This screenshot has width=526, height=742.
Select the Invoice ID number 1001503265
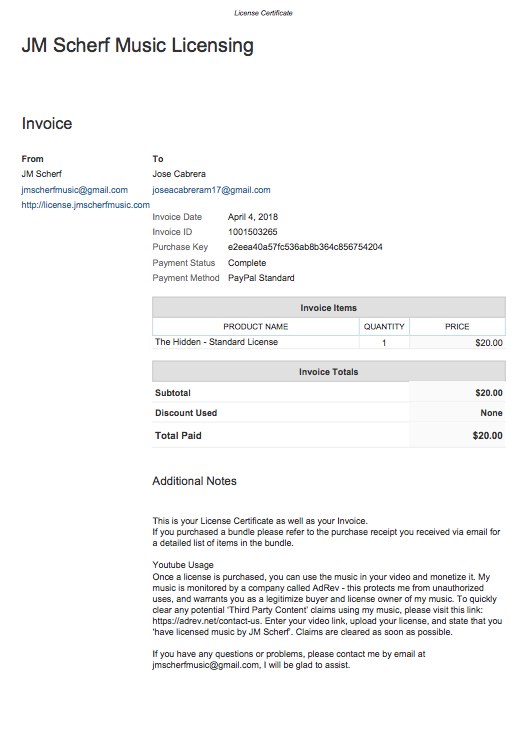(253, 232)
